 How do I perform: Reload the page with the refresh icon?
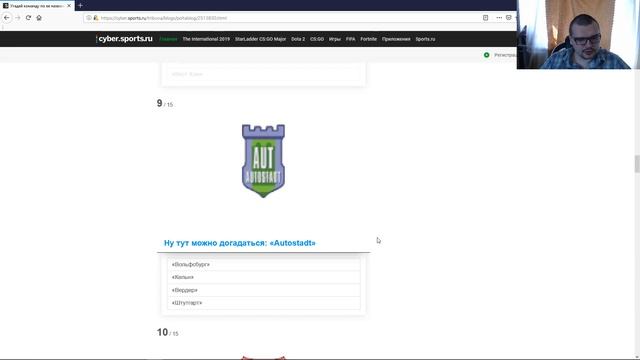tap(28, 18)
